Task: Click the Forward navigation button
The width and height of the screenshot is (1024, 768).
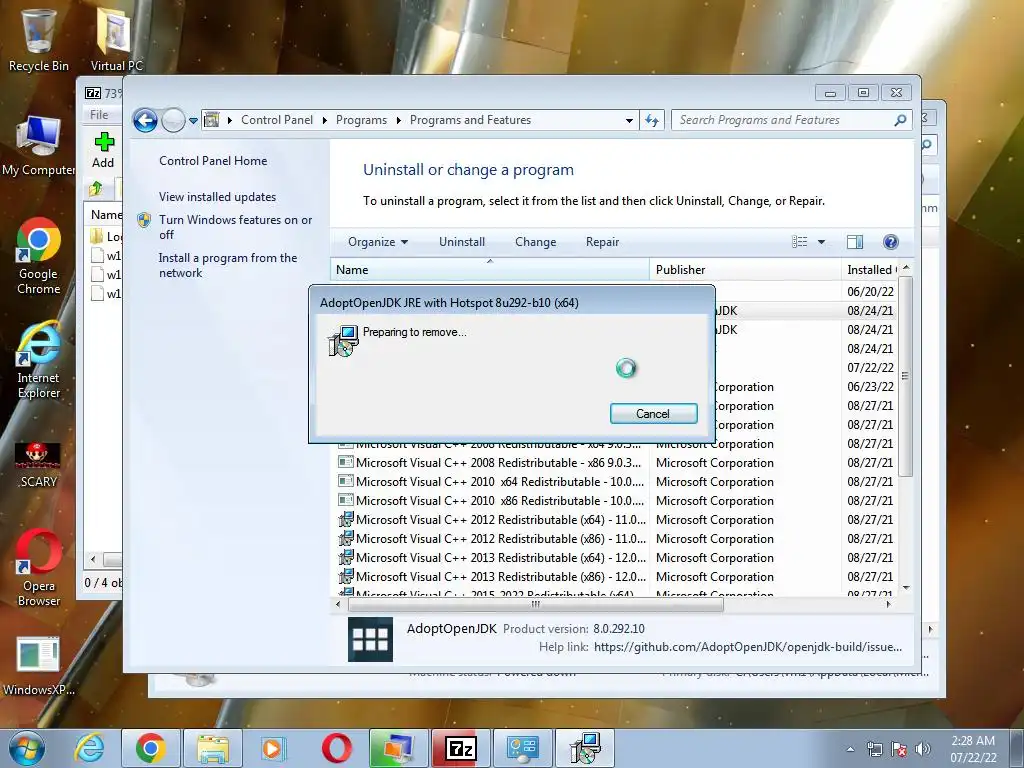Action: [x=173, y=120]
